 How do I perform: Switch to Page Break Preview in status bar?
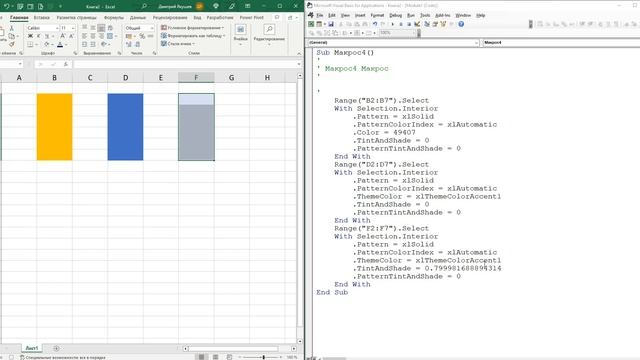pyautogui.click(x=229, y=357)
